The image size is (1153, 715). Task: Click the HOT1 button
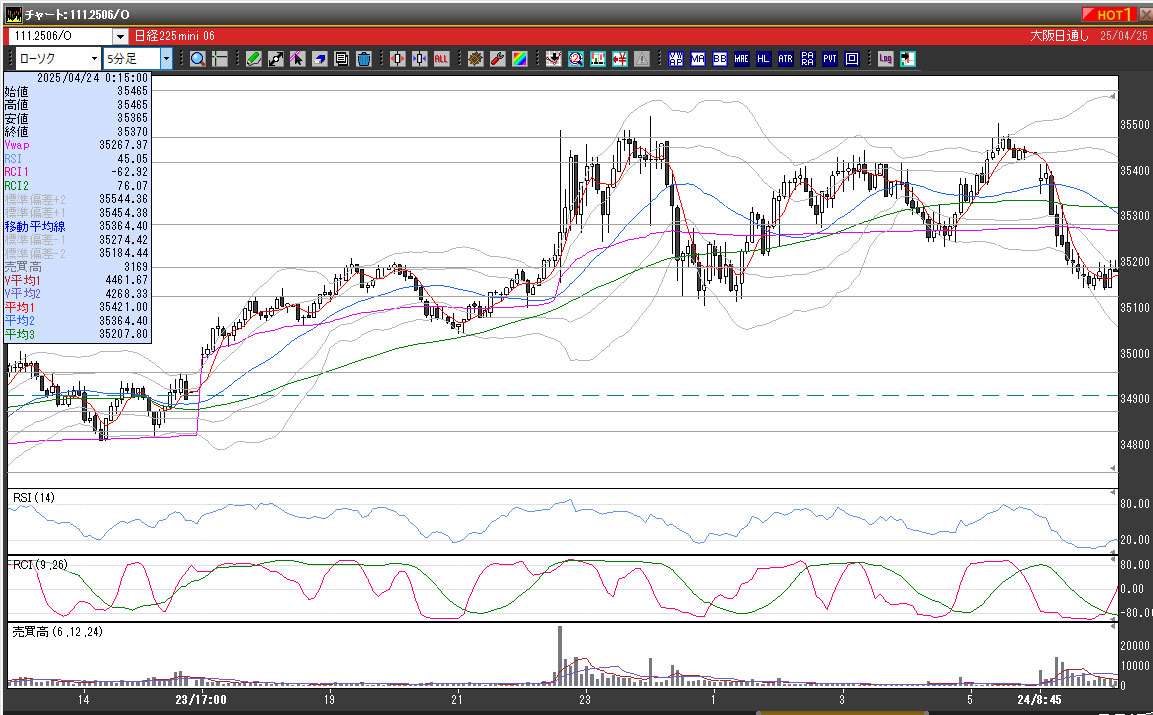pos(1110,15)
